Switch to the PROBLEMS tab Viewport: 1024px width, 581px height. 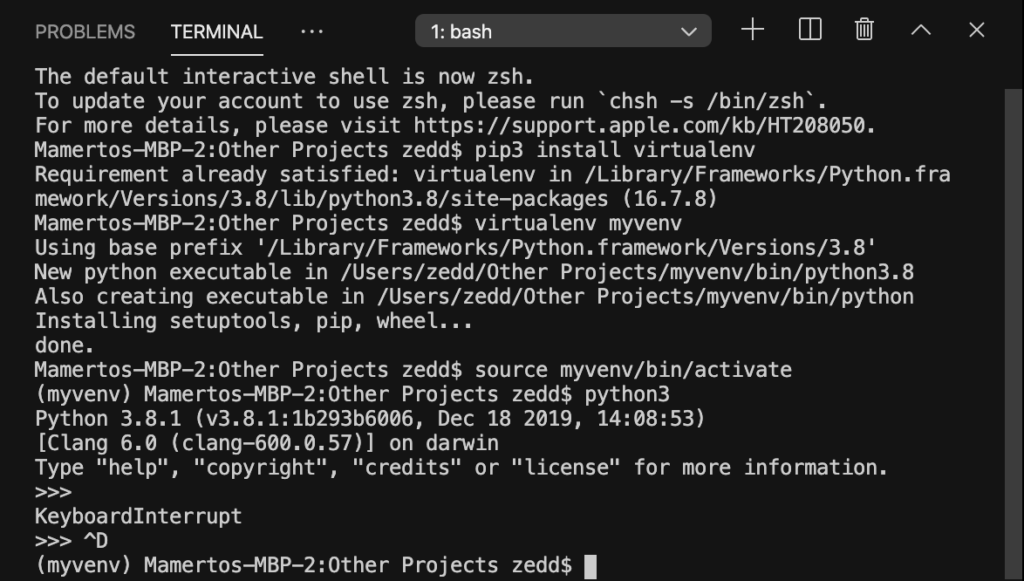click(x=85, y=31)
